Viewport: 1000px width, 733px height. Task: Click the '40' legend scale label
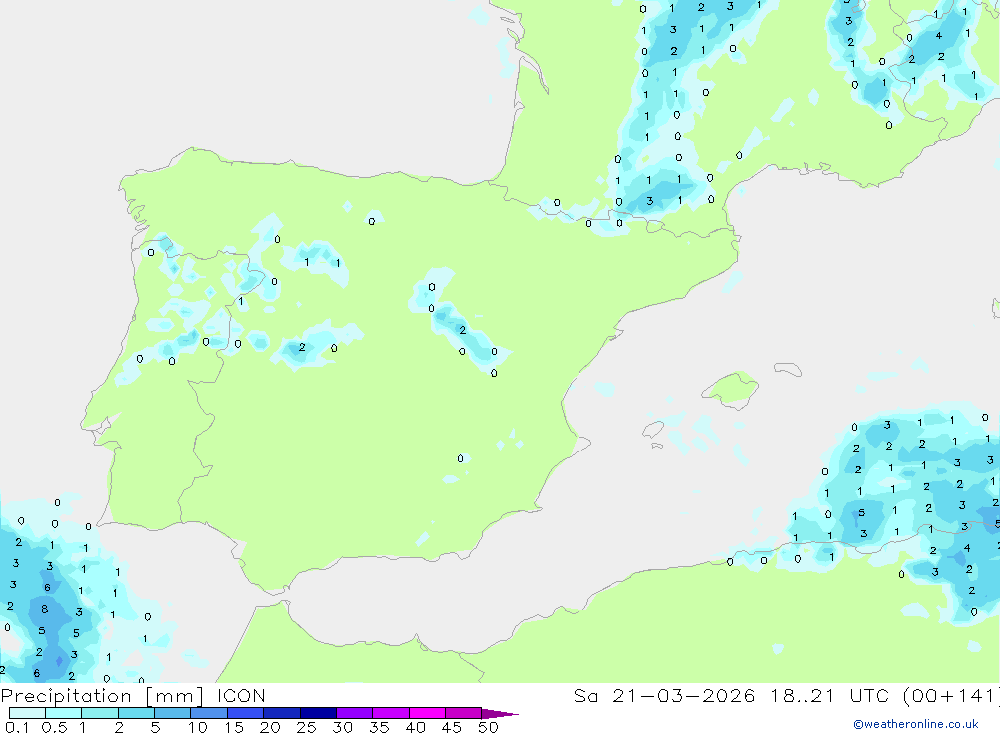416,727
